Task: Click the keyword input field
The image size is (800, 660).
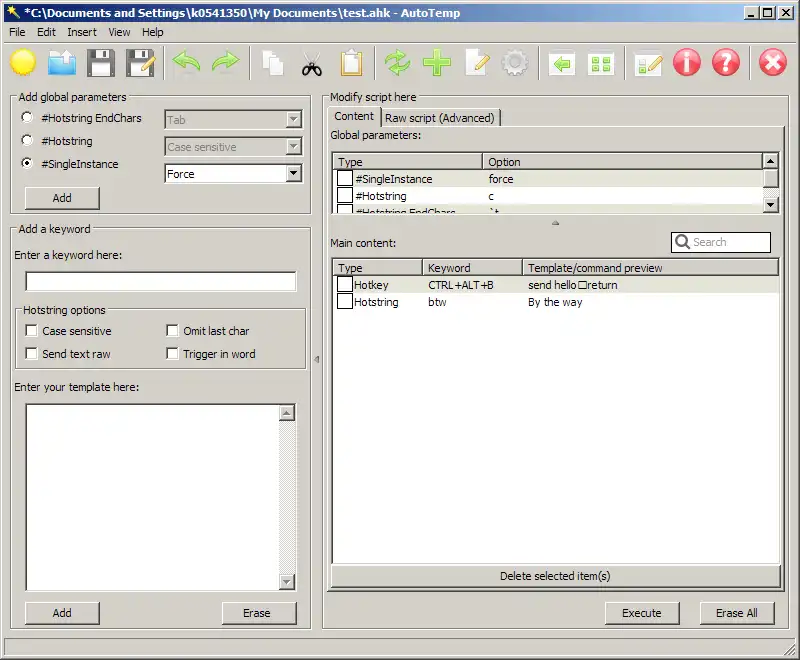Action: (161, 281)
